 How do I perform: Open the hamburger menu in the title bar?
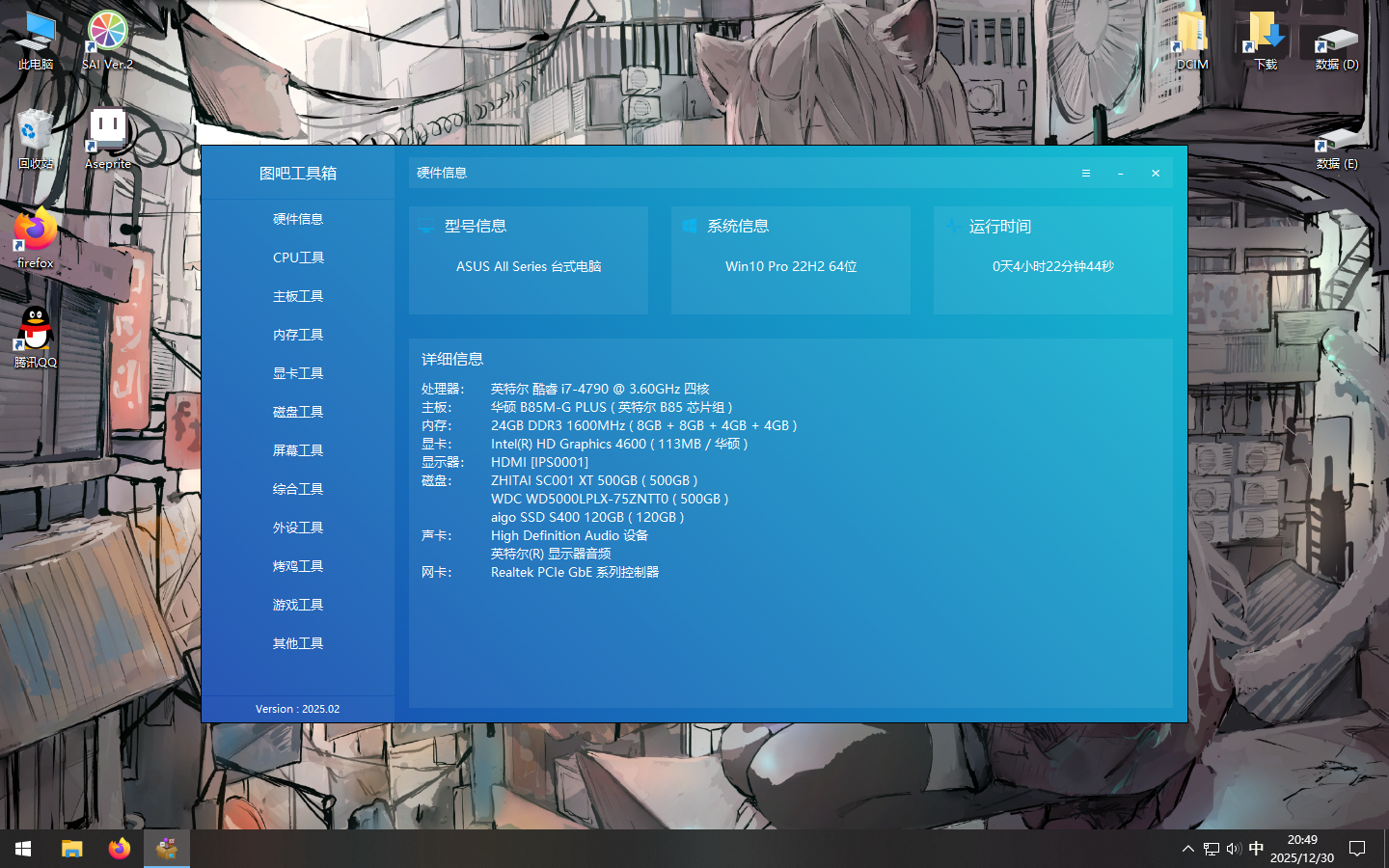click(1085, 174)
